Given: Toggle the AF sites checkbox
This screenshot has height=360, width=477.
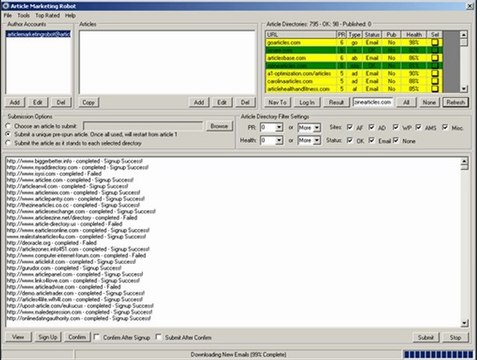Looking at the screenshot, I should click(350, 127).
